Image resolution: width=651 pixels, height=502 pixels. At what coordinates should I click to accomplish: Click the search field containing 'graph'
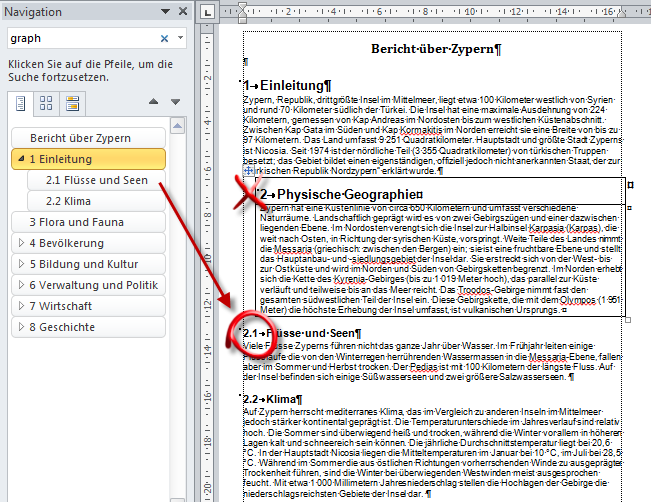tap(80, 39)
